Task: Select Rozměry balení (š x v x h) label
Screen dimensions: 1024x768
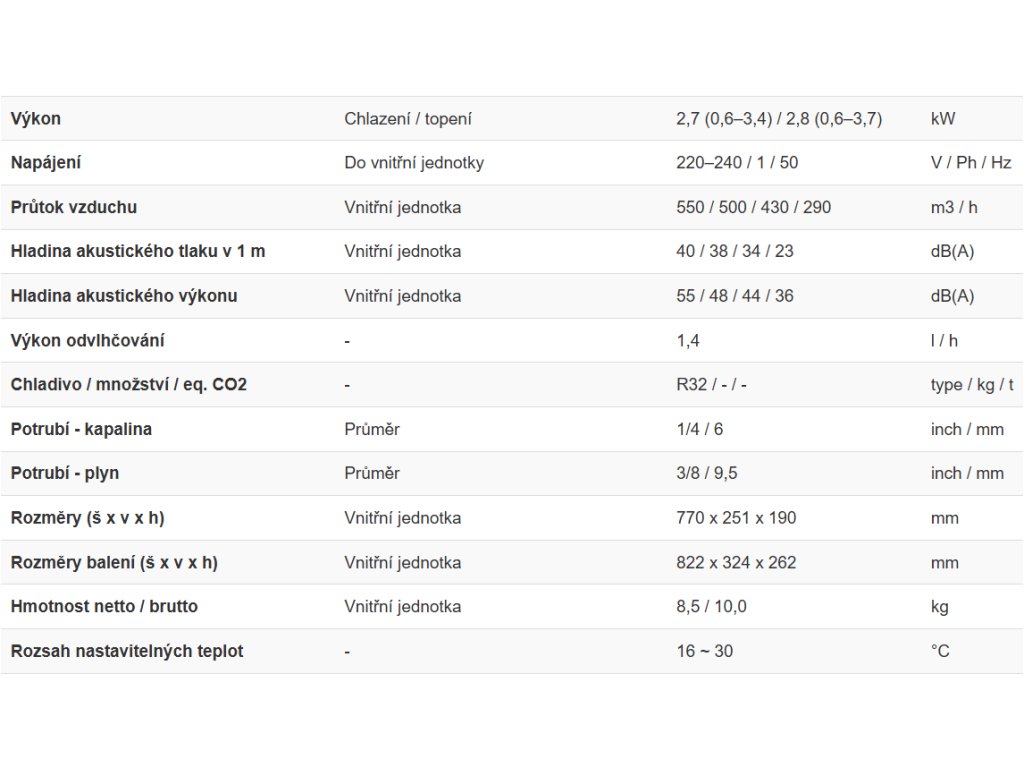Action: click(x=114, y=562)
